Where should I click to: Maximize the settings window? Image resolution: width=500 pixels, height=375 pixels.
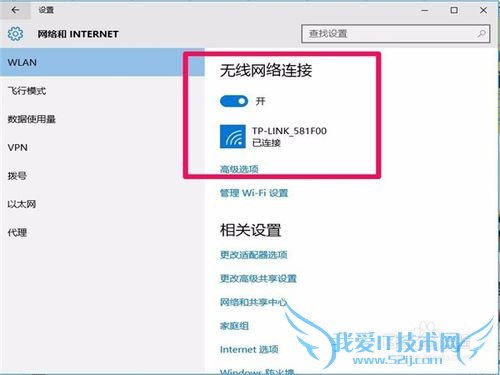[454, 10]
